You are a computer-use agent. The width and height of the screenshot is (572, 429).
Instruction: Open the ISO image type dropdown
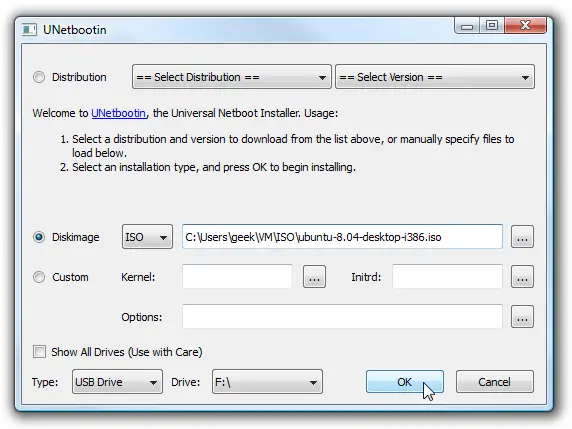147,237
